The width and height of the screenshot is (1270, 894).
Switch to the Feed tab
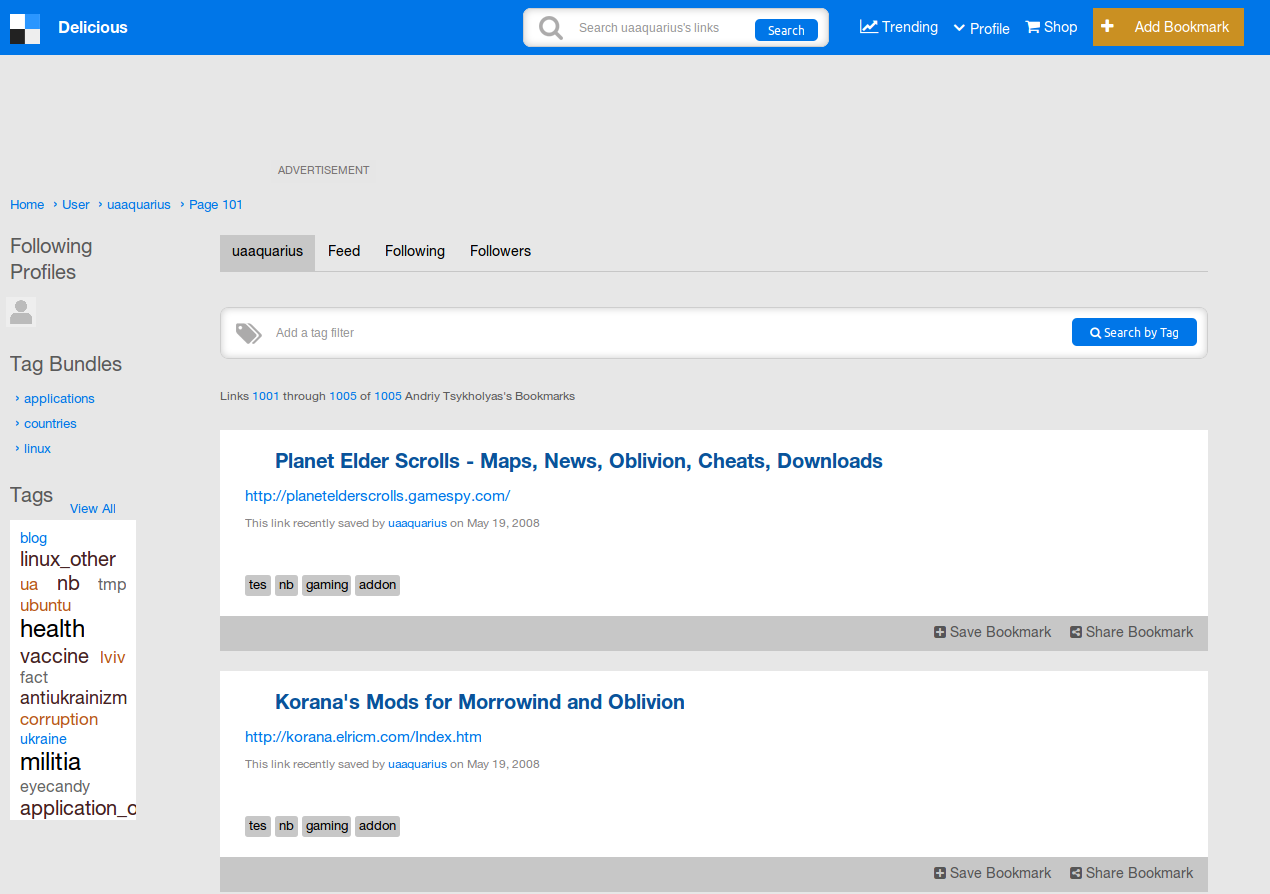[x=344, y=251]
